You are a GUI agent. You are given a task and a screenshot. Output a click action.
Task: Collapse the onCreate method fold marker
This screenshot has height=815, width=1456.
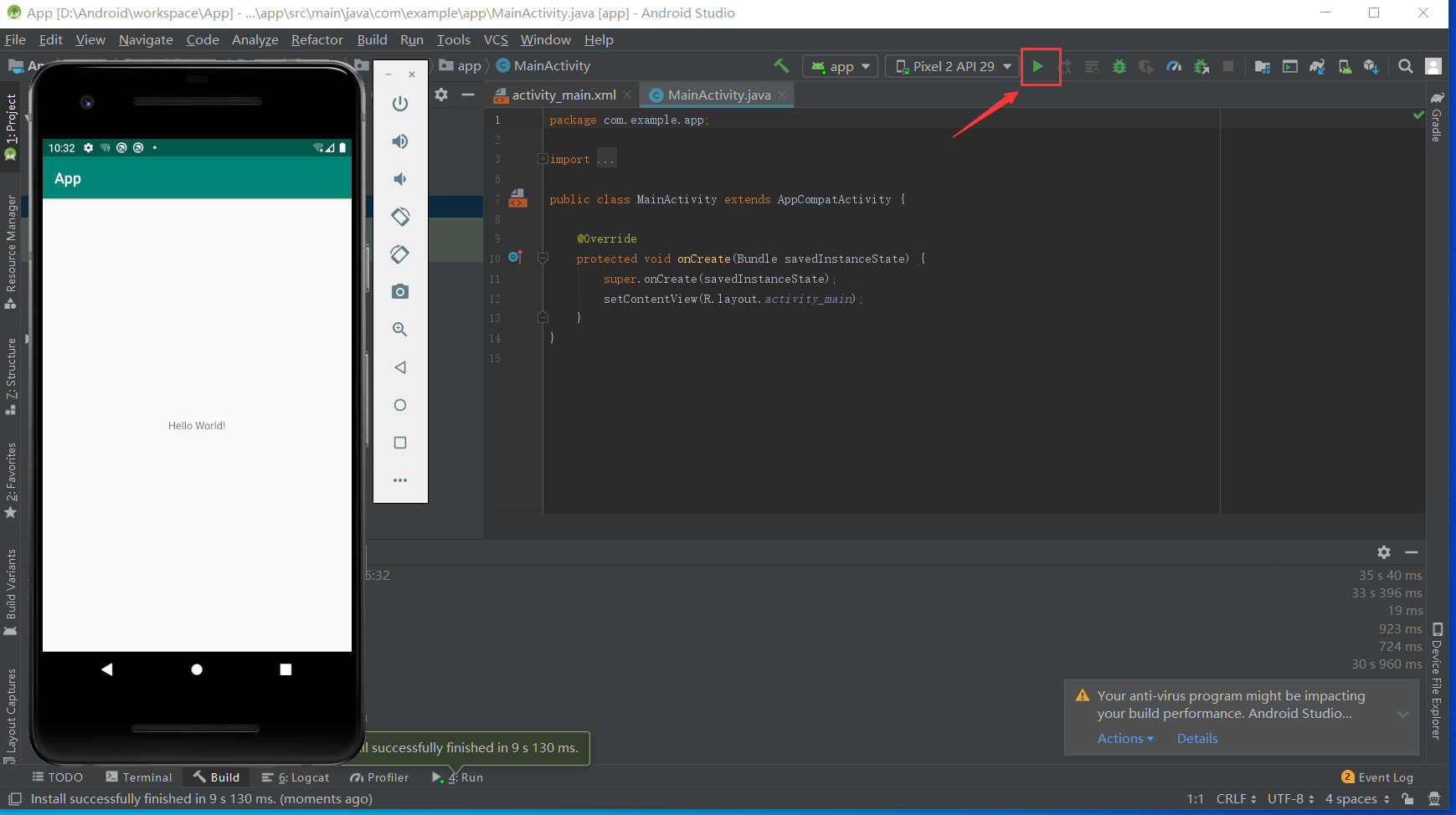543,258
